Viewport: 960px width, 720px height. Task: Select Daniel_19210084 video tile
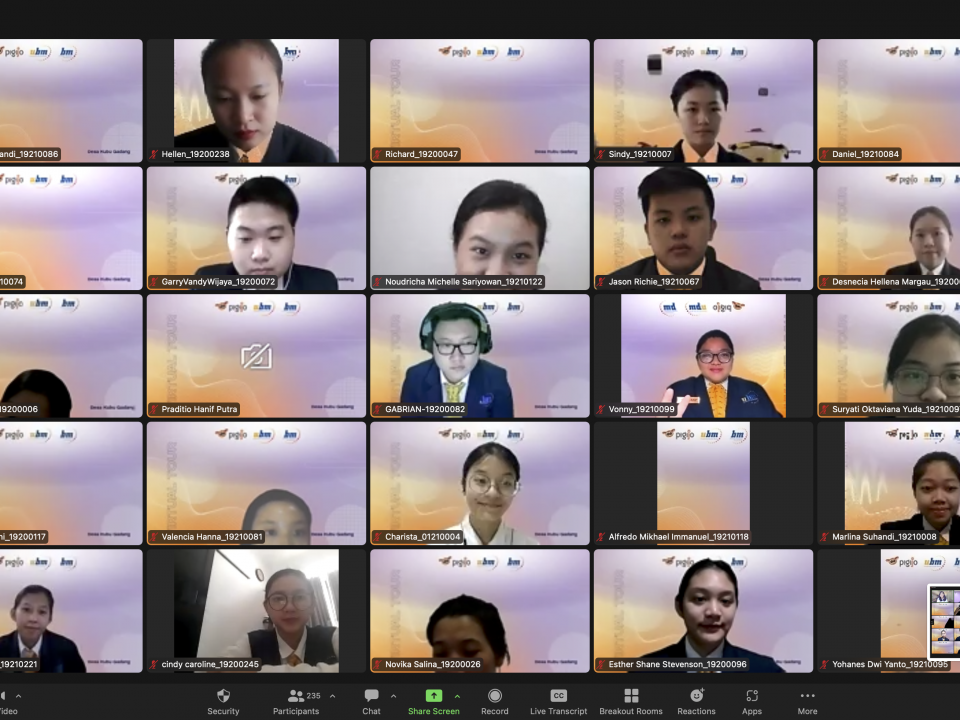pyautogui.click(x=888, y=101)
